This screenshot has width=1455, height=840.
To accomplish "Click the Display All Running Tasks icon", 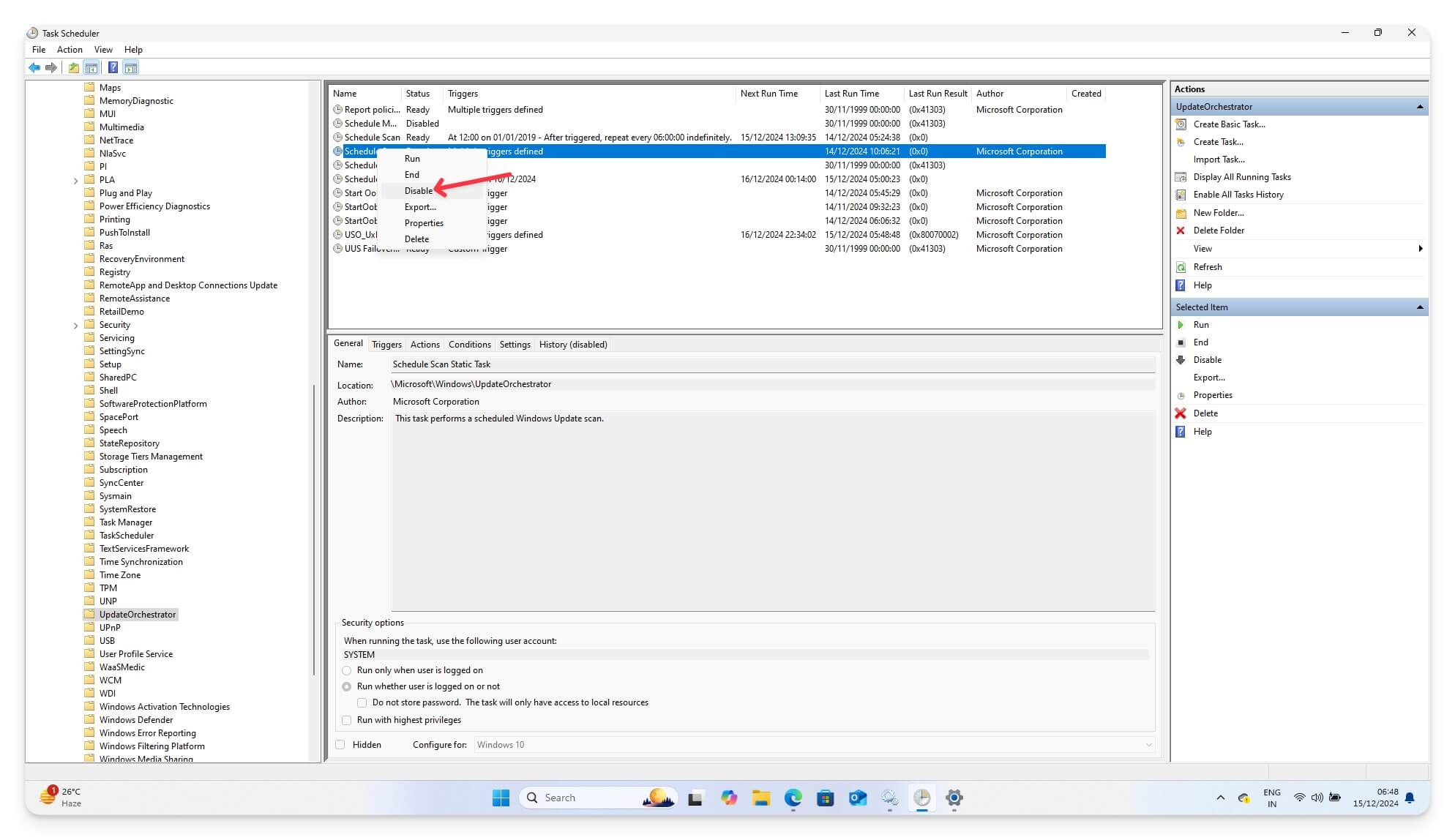I will 1181,176.
